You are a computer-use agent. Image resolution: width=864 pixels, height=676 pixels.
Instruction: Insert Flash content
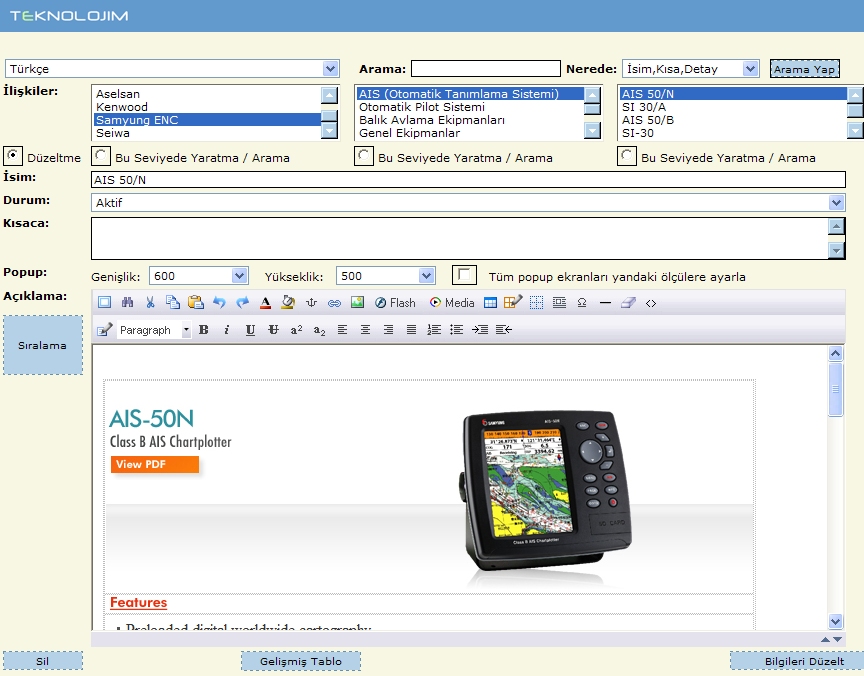[395, 302]
